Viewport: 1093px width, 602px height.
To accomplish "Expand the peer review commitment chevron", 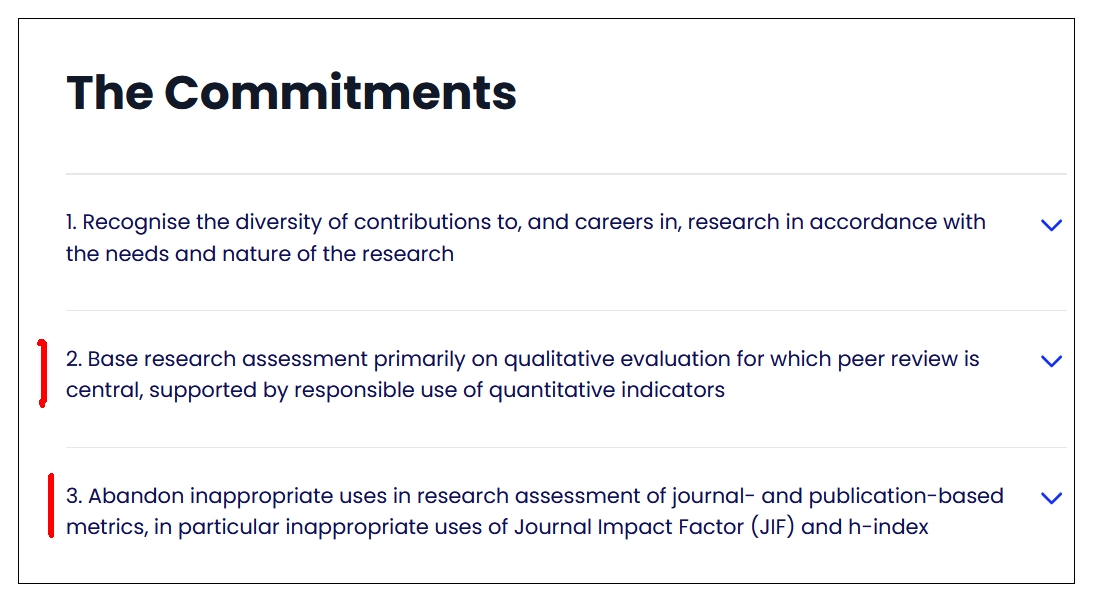I will point(1051,361).
